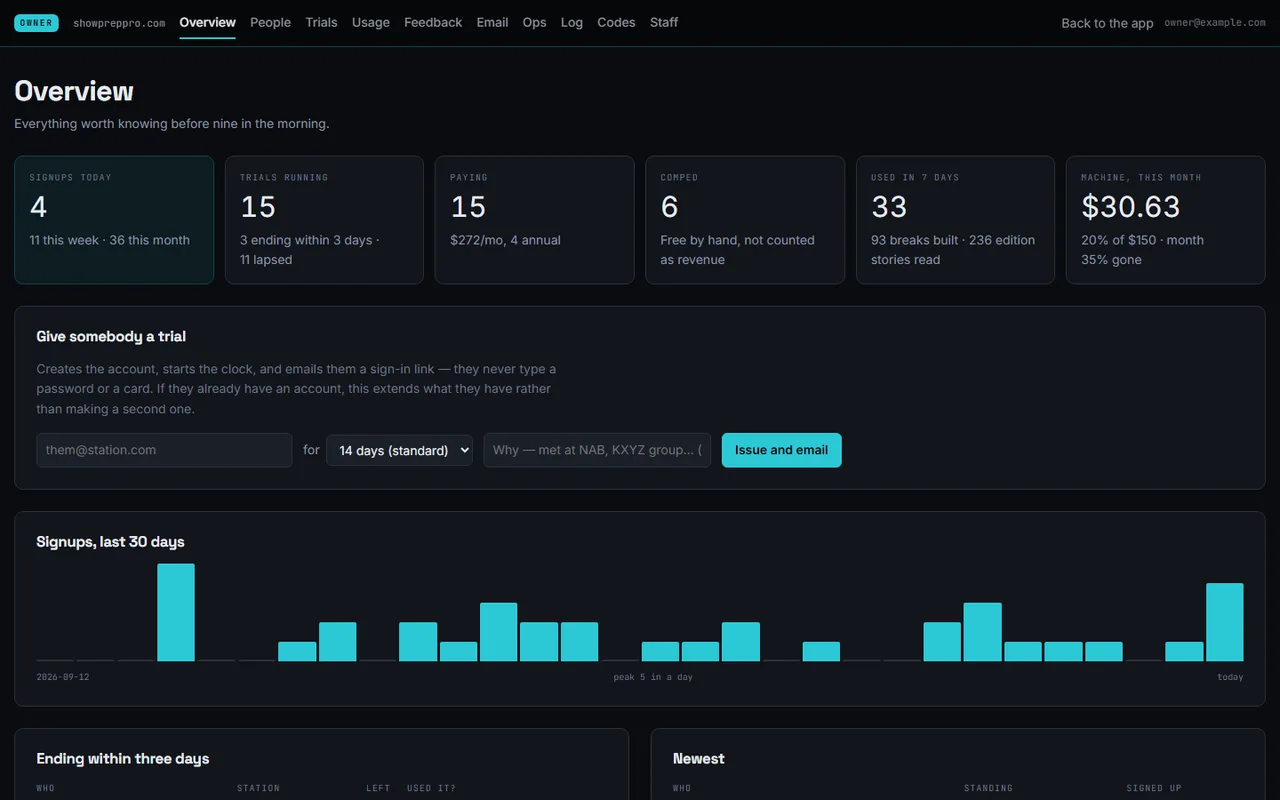Focus the them@station.com email field
Screen dimensions: 1280x800
coord(164,450)
